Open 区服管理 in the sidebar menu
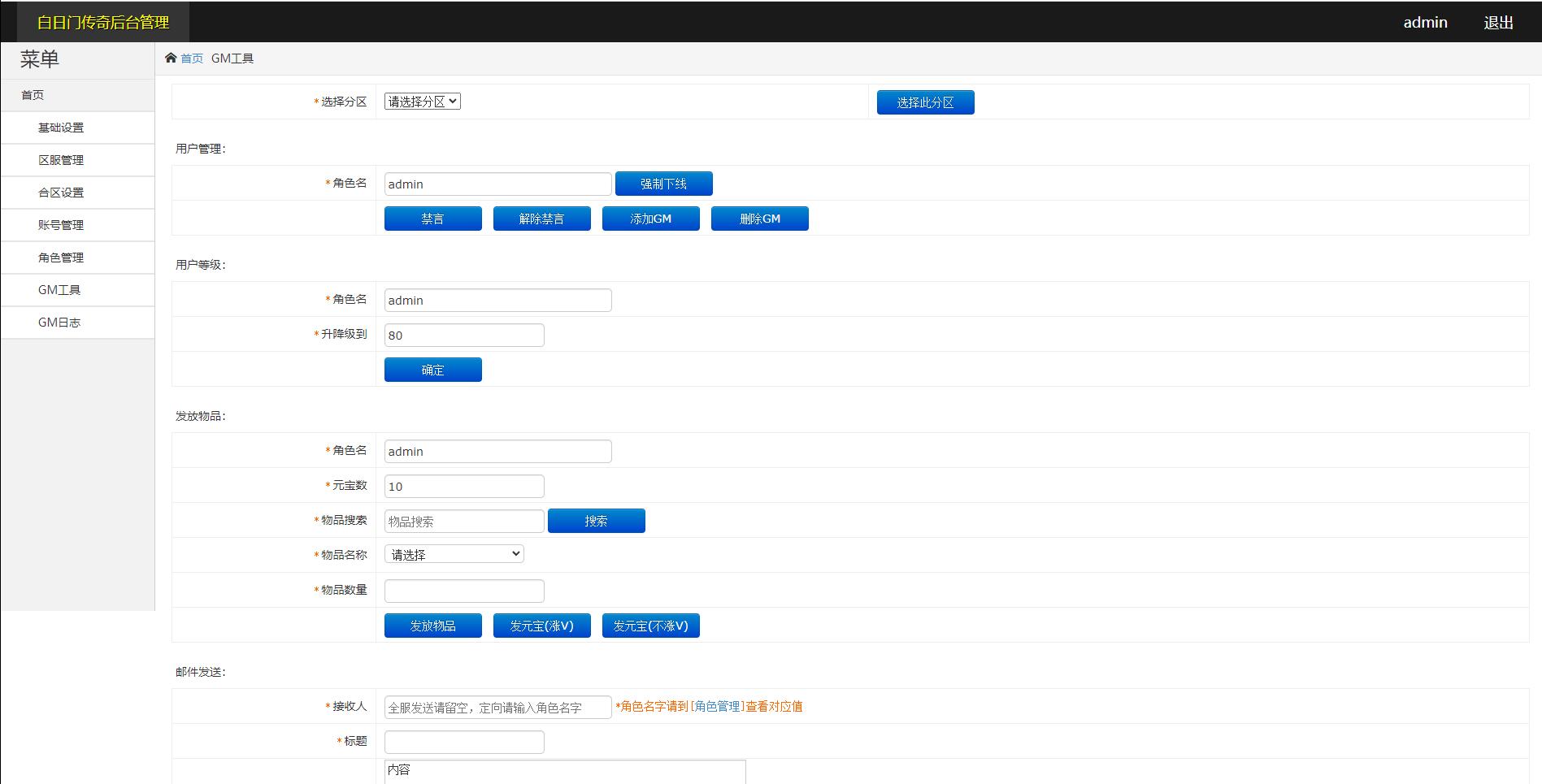Image resolution: width=1542 pixels, height=784 pixels. point(59,160)
